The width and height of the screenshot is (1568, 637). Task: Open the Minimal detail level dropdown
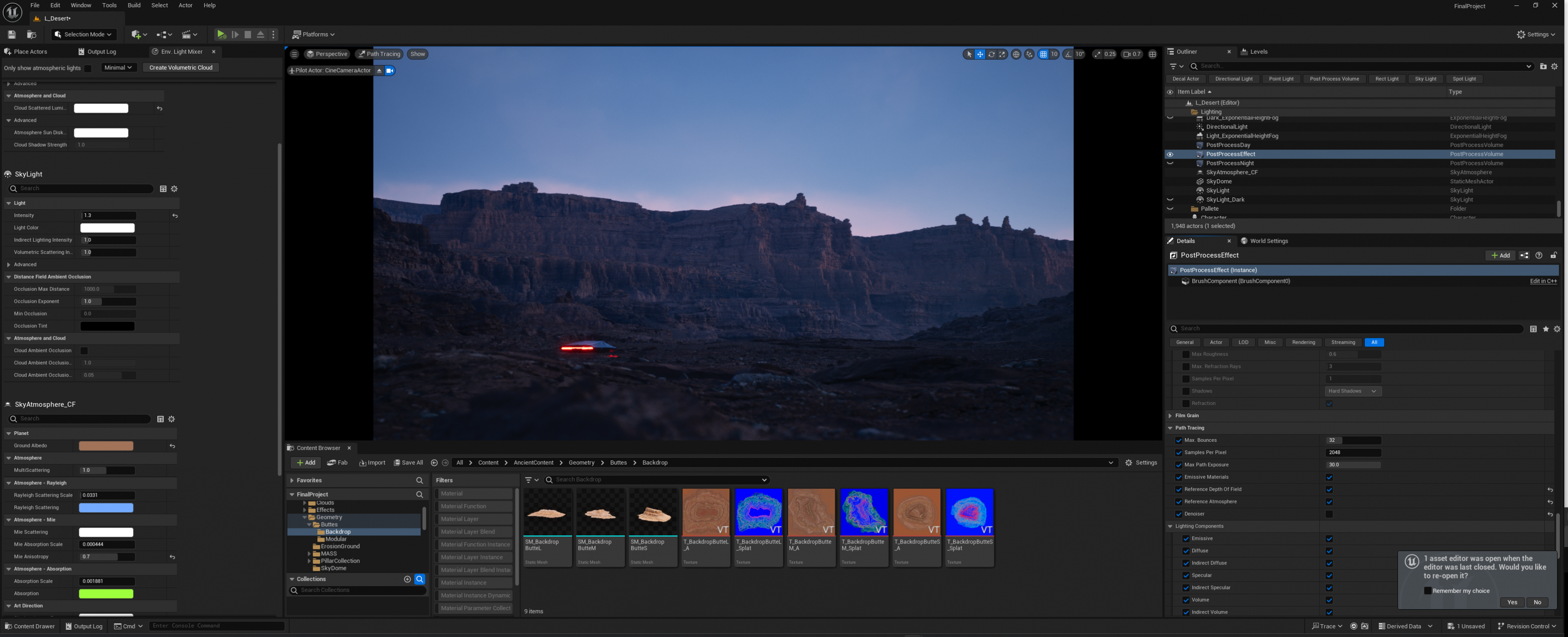point(119,67)
